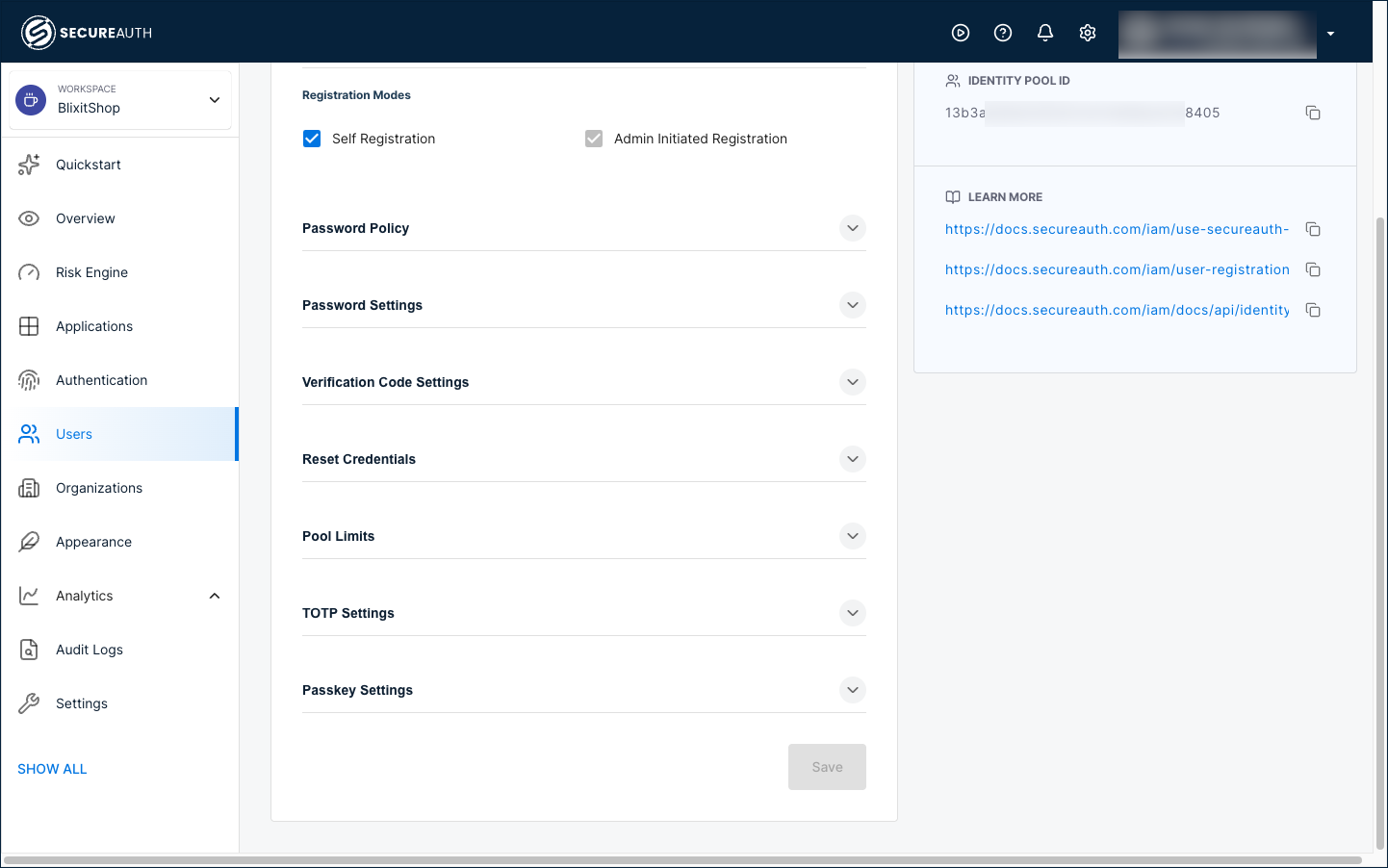
Task: Open Applications page
Action: pos(119,326)
